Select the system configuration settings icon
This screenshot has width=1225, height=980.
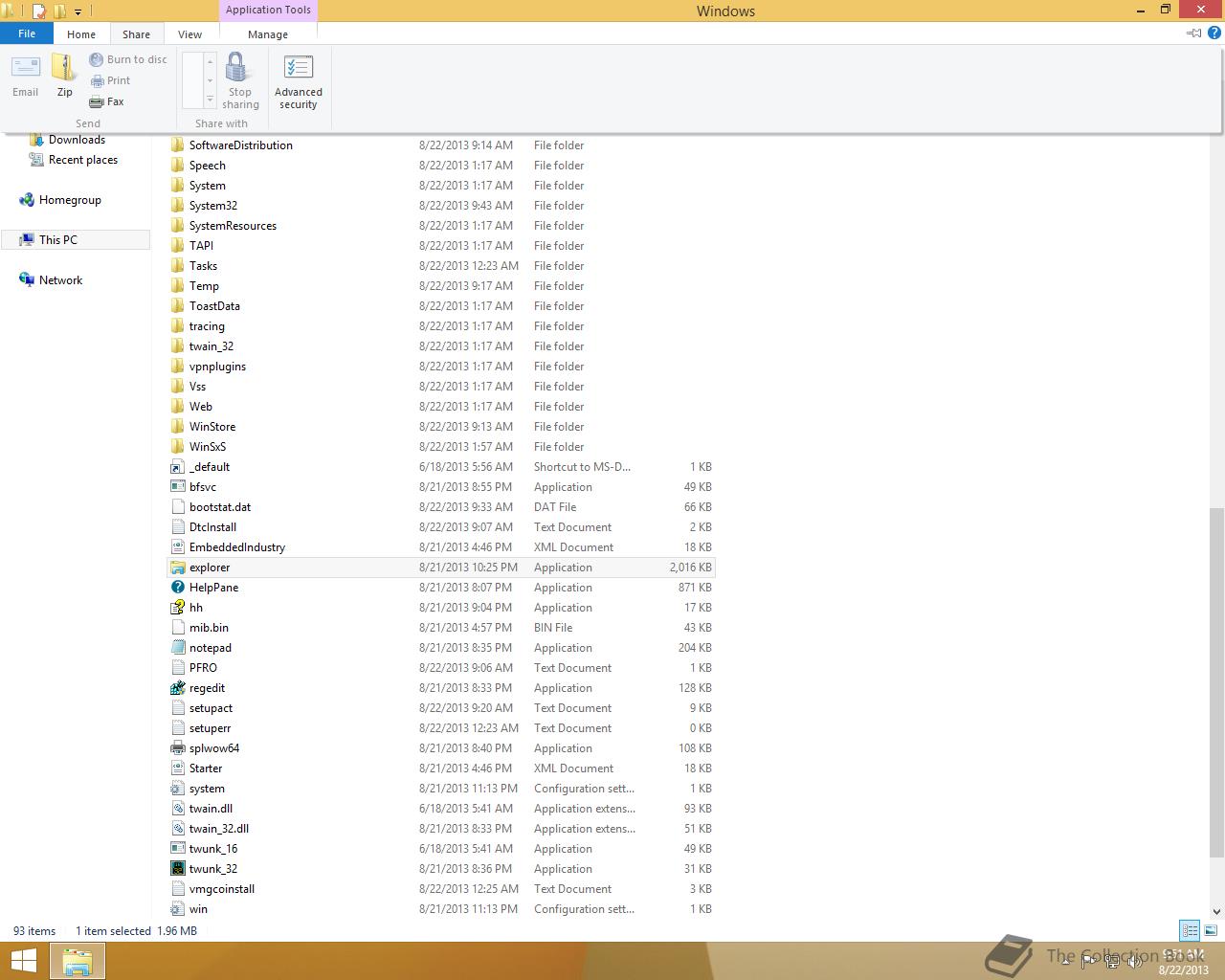(x=177, y=789)
